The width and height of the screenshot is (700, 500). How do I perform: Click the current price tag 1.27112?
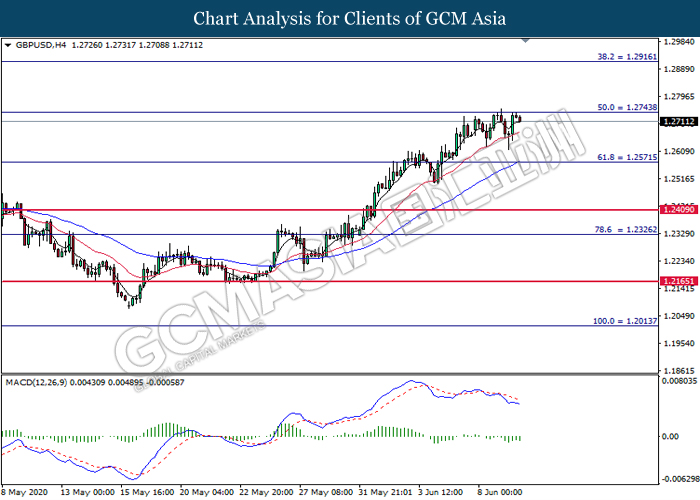coord(678,121)
